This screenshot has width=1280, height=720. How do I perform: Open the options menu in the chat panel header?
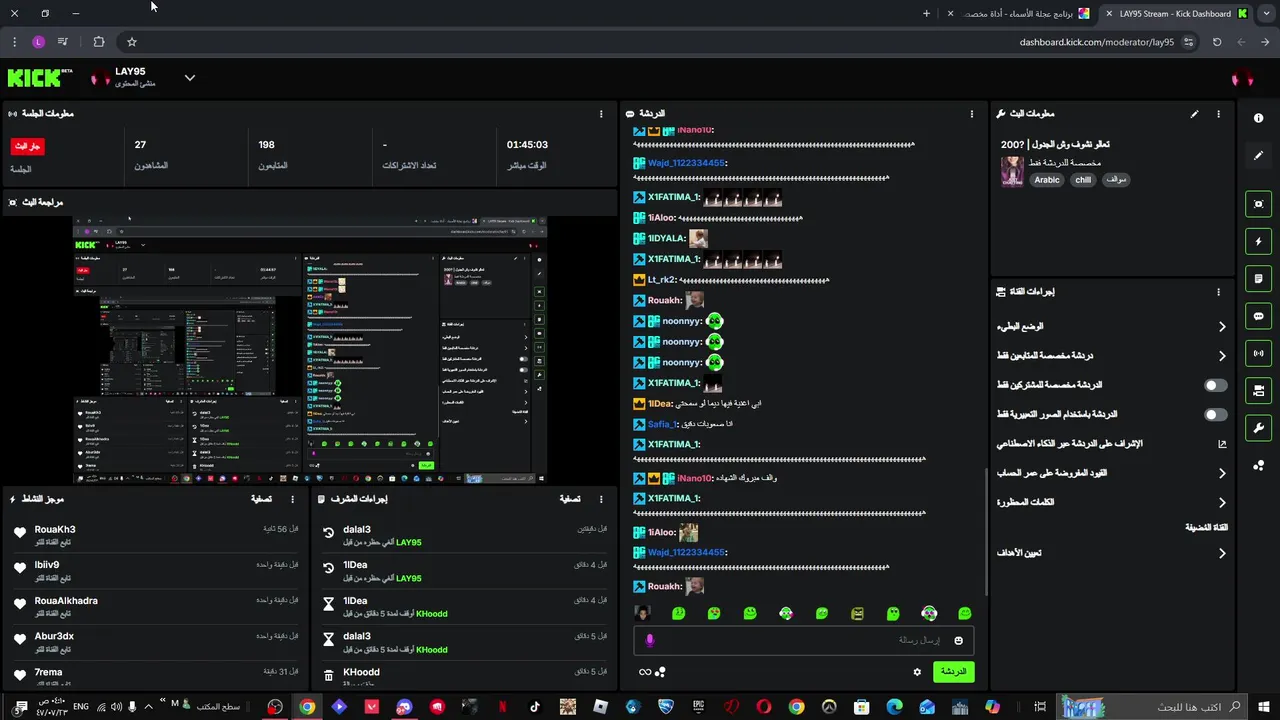pyautogui.click(x=972, y=114)
